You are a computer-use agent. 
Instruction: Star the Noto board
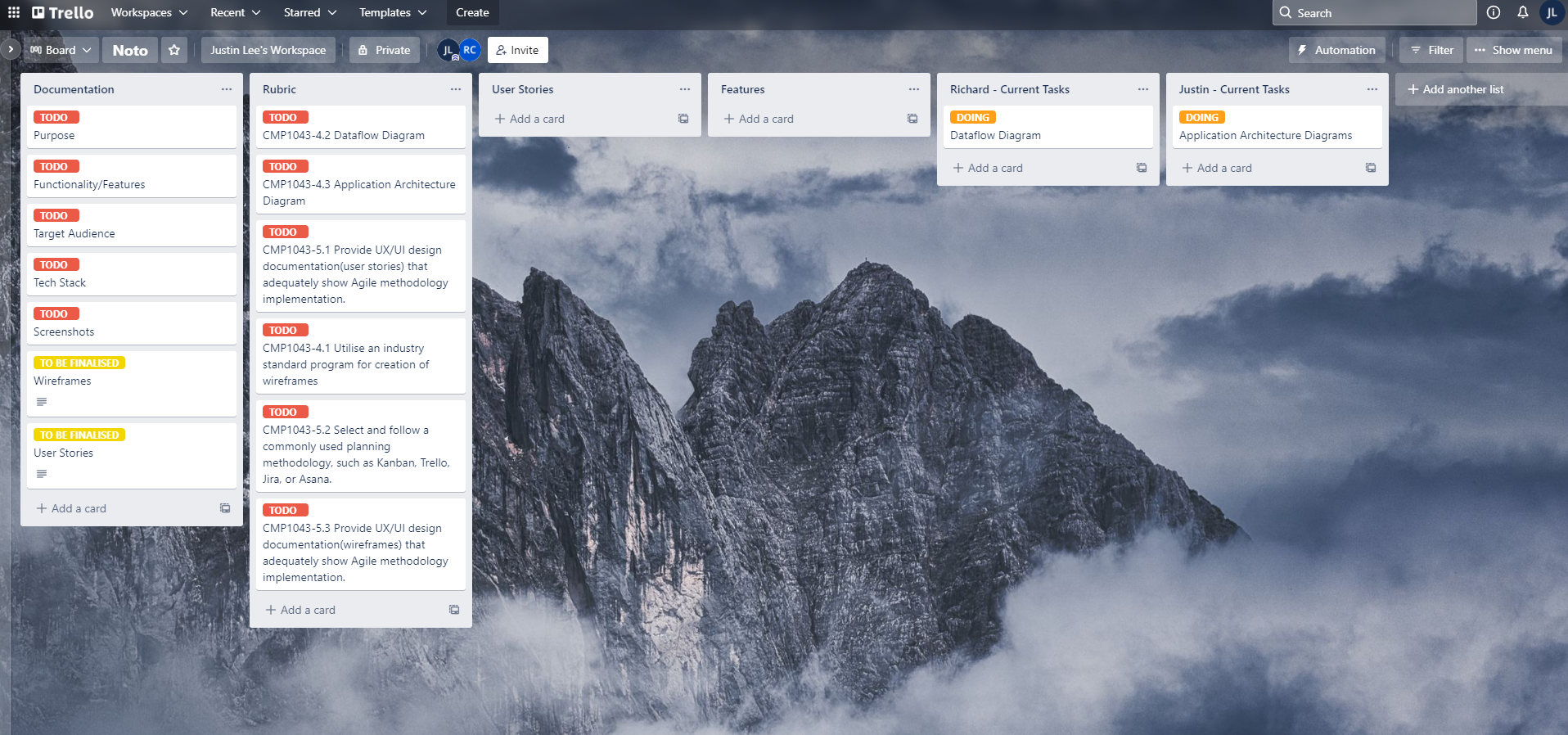(x=174, y=50)
